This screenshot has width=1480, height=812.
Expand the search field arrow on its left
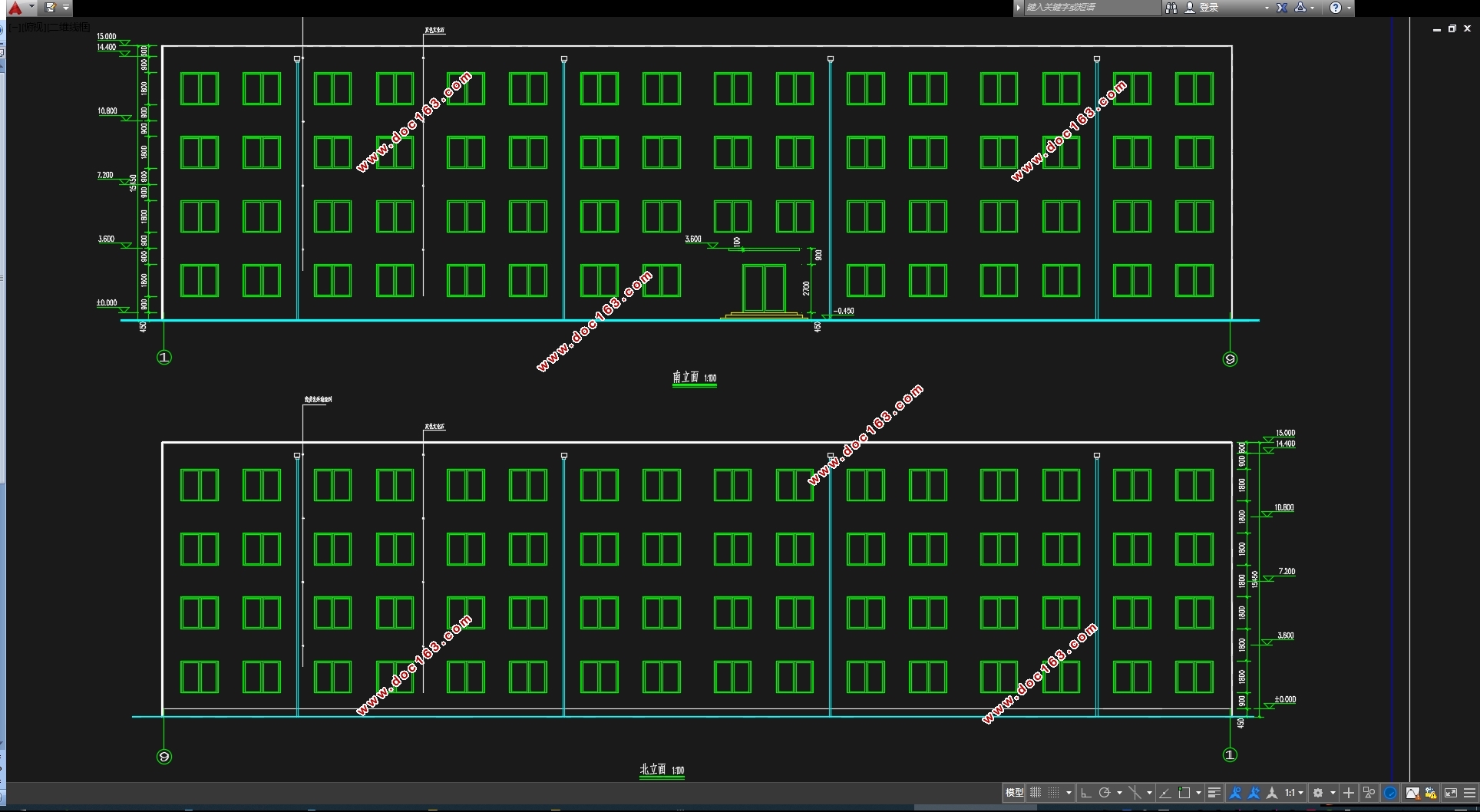(1019, 8)
